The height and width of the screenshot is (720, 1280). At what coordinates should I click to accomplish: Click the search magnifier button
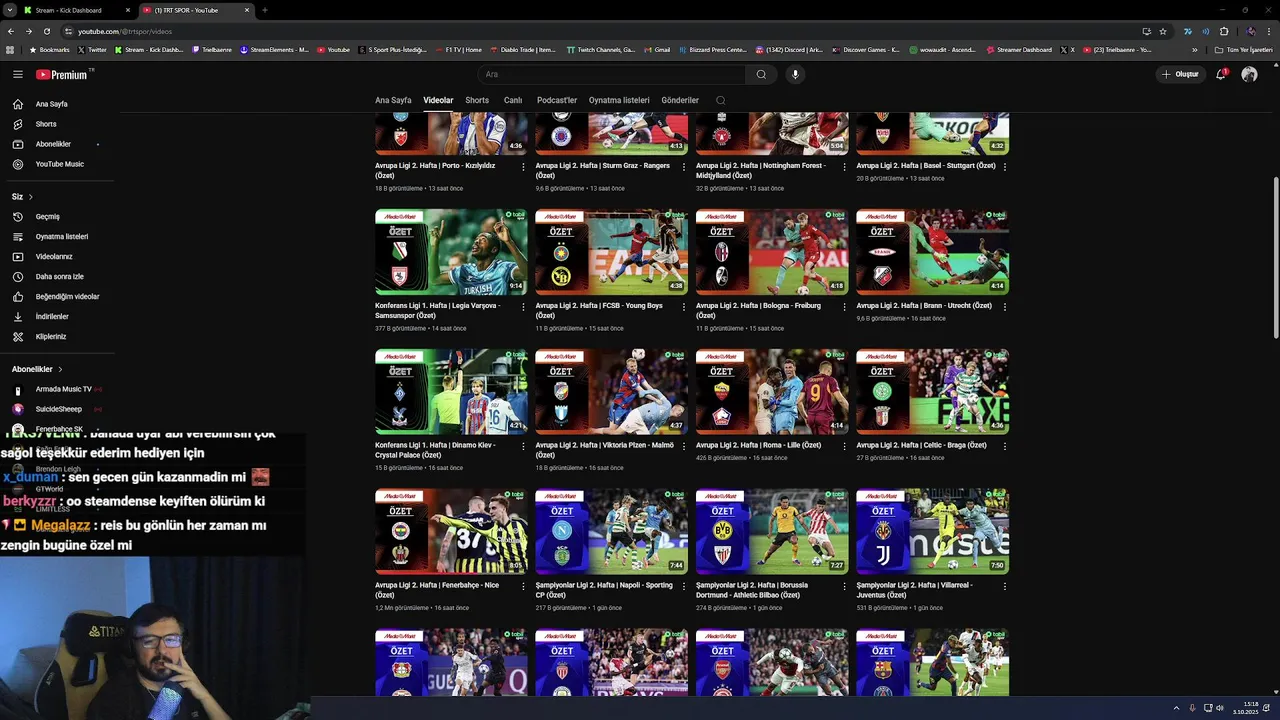pyautogui.click(x=761, y=74)
